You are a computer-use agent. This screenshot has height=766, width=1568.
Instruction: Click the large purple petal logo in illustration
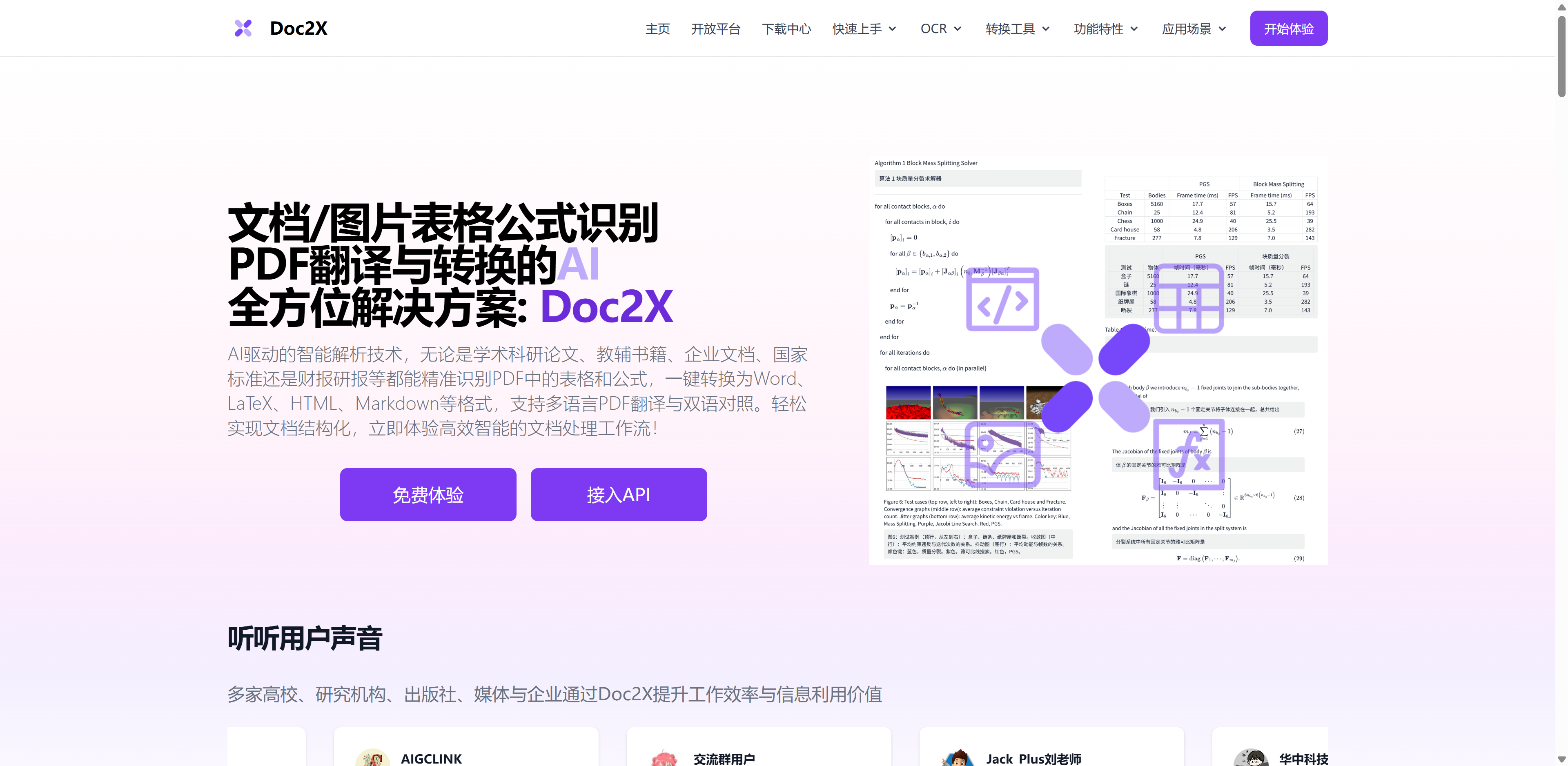[1095, 377]
